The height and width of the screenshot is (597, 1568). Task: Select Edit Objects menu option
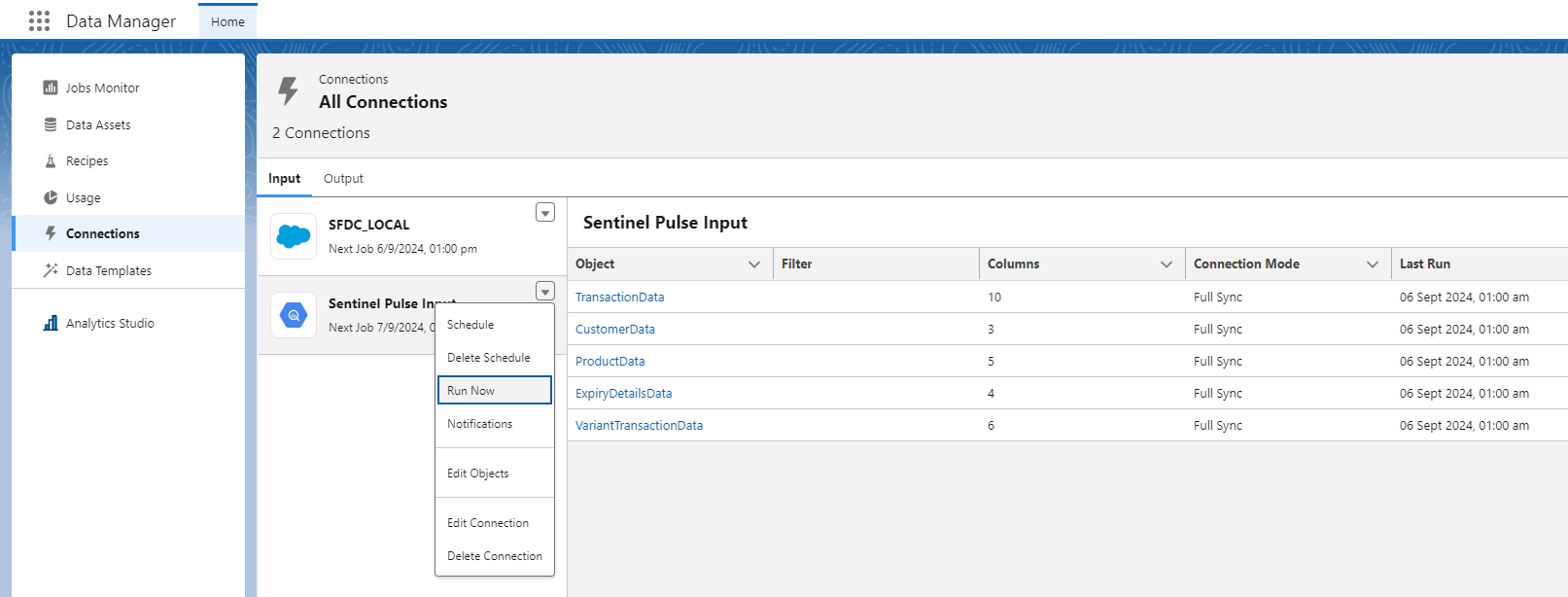click(477, 474)
